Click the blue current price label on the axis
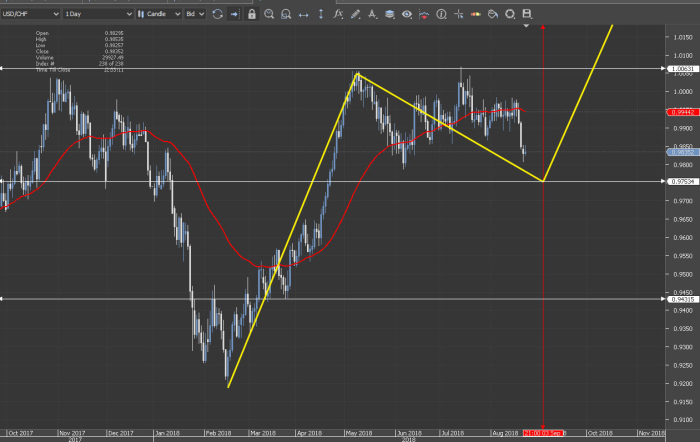Viewport: 700px width, 442px height. (x=683, y=152)
